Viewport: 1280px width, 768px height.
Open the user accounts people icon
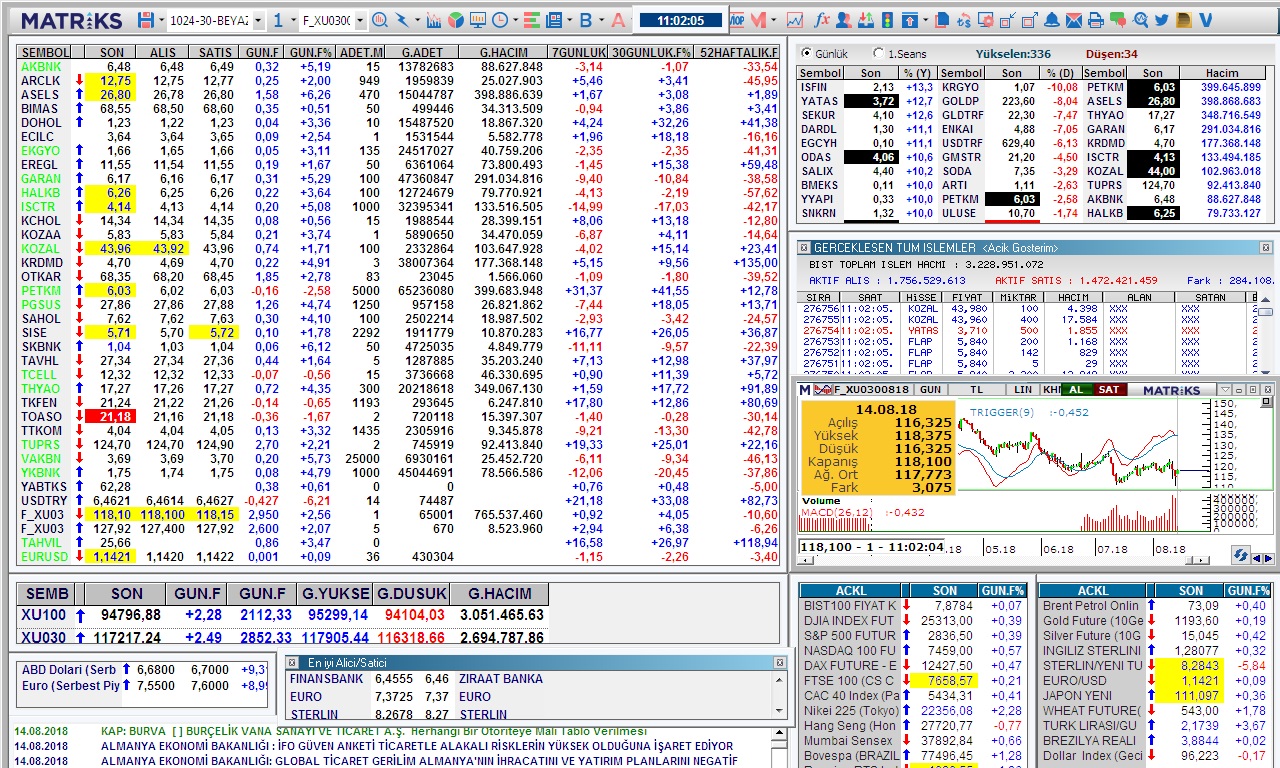843,20
